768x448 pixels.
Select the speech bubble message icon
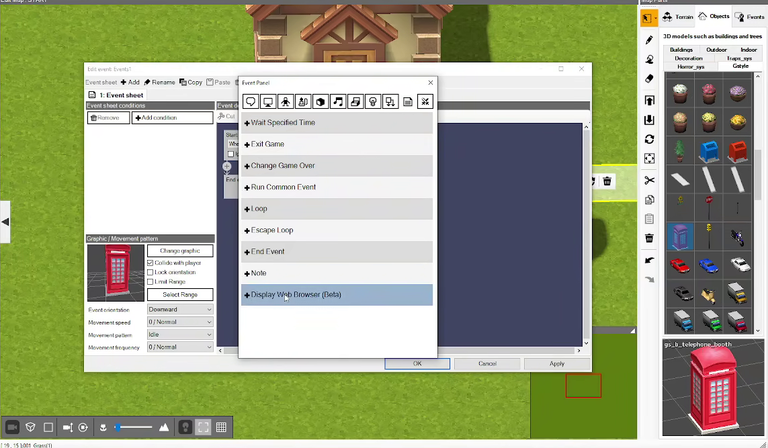[250, 101]
